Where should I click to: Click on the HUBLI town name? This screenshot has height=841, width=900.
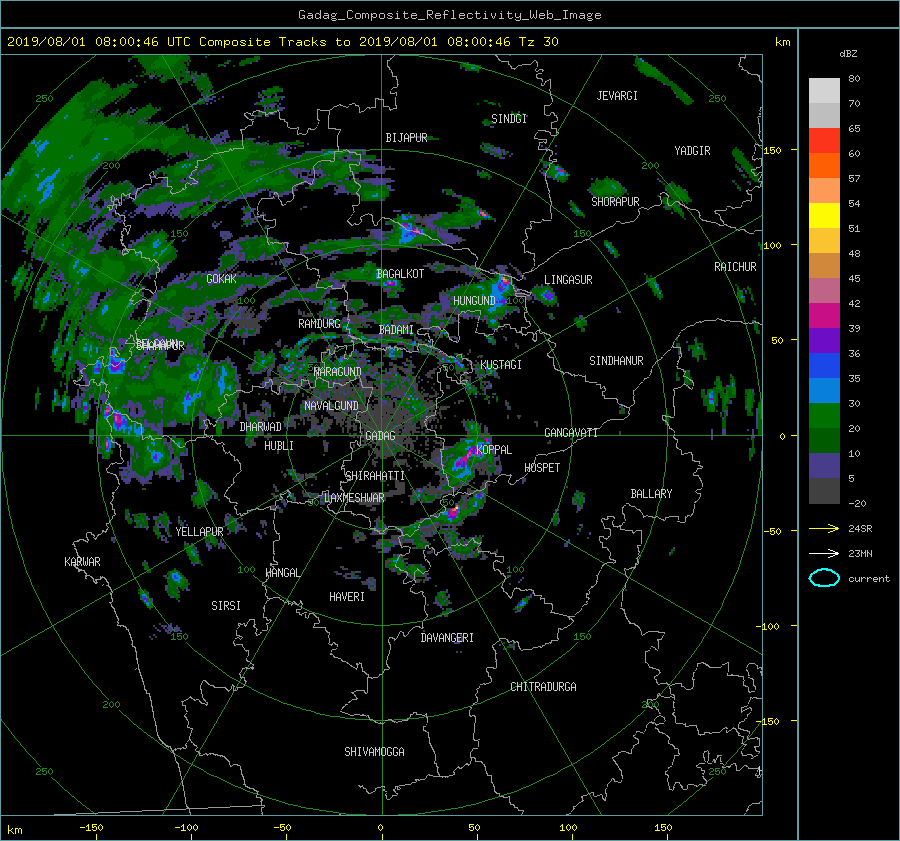[x=279, y=445]
